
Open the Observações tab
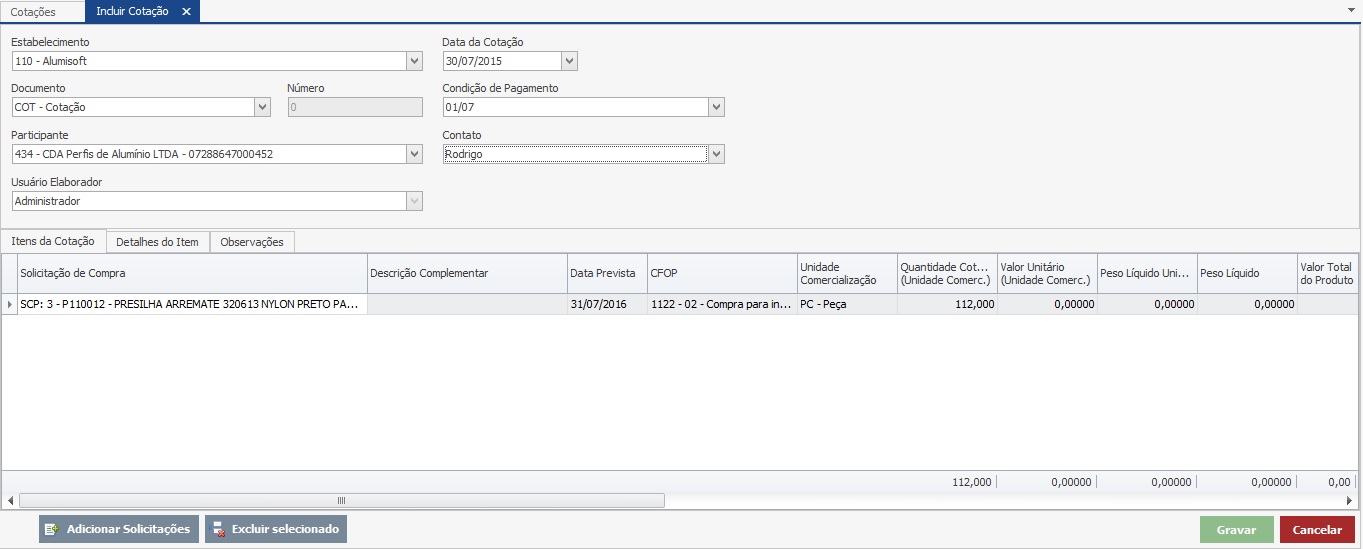coord(252,242)
